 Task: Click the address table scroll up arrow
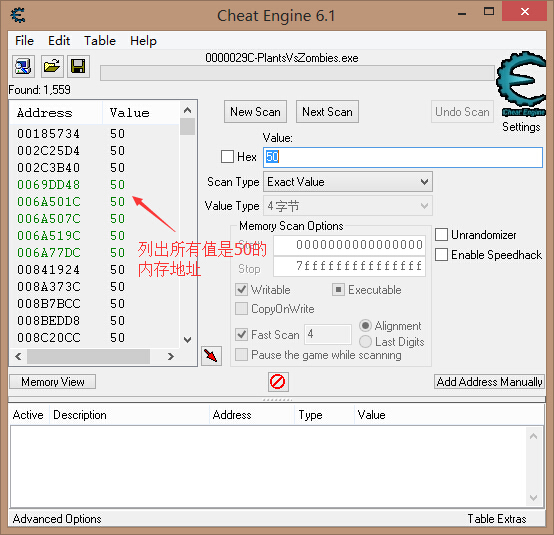534,436
